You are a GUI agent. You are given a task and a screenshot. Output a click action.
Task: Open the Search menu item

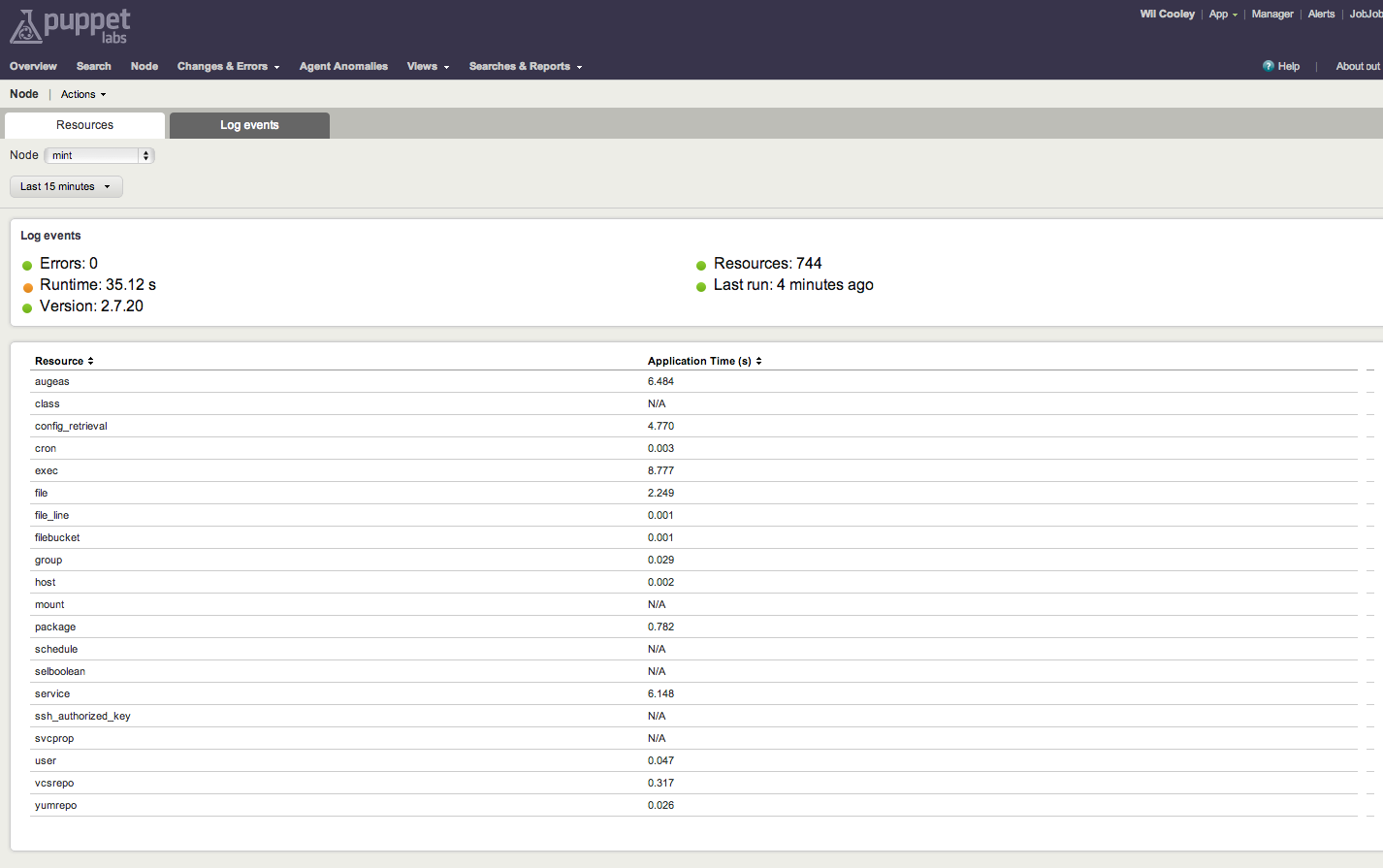[94, 66]
